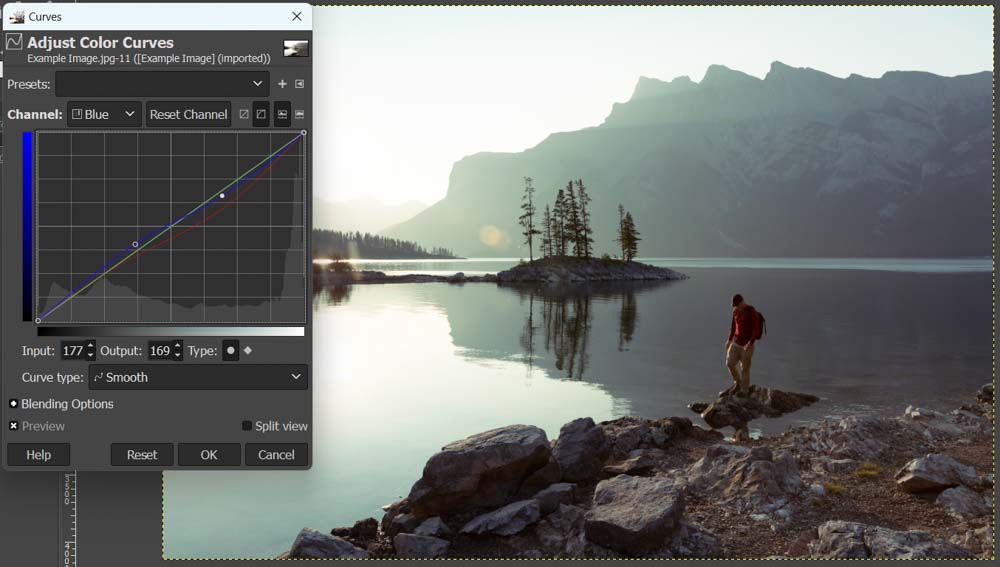Enable the Split view checkbox
This screenshot has height=567, width=1000.
click(x=247, y=425)
